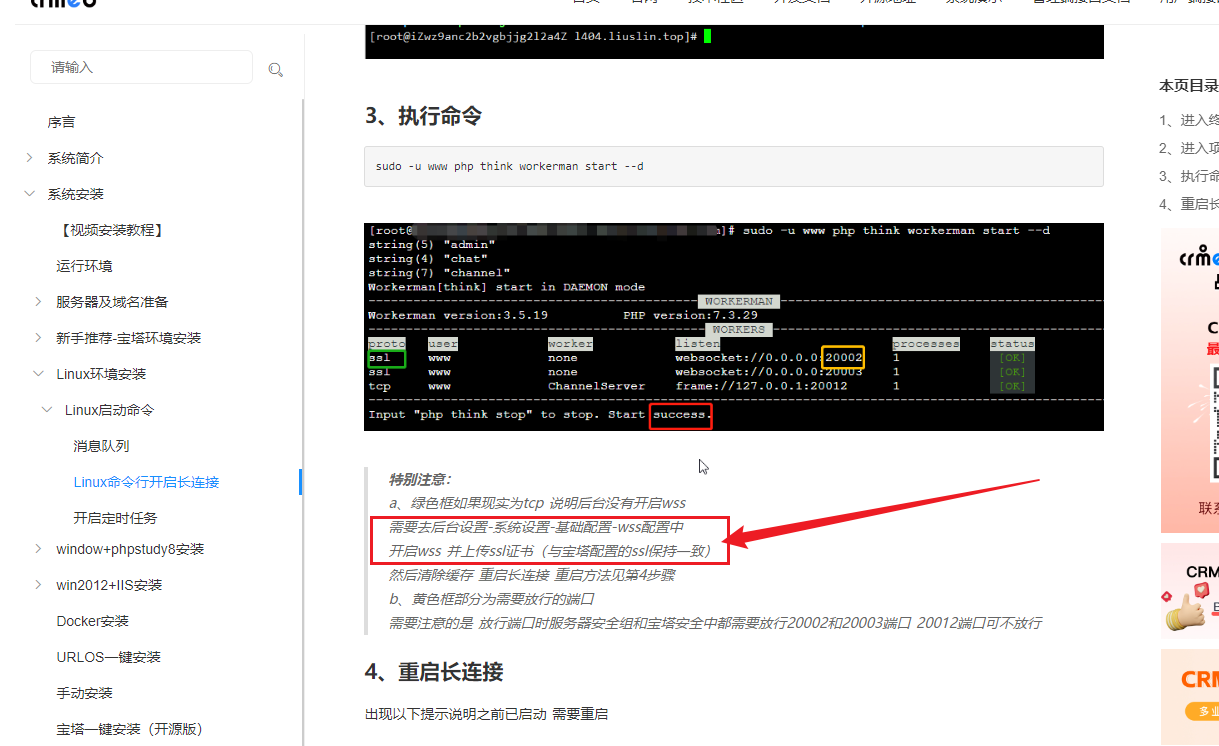The height and width of the screenshot is (746, 1219).
Task: Collapse the Linux环境安装 arrow icon
Action: [38, 374]
